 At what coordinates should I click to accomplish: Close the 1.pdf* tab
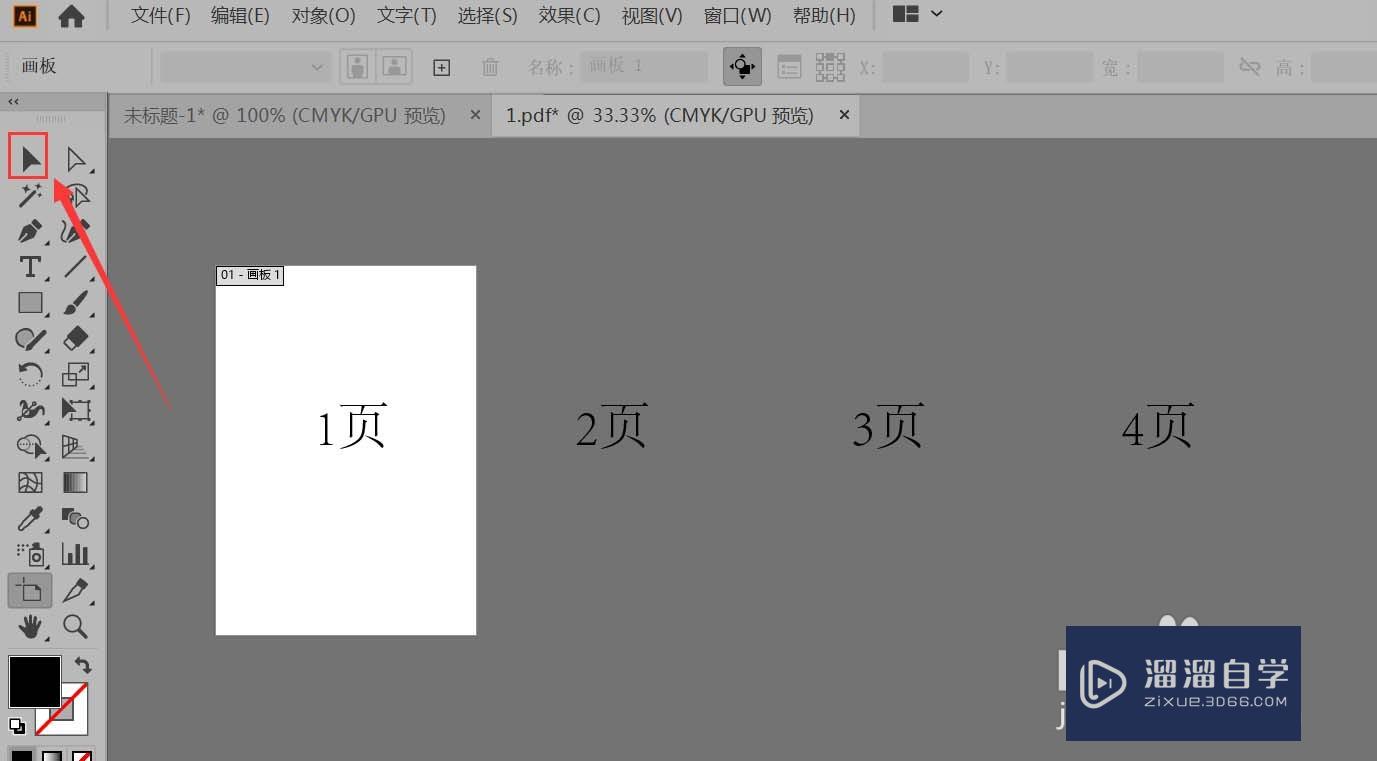pos(844,115)
